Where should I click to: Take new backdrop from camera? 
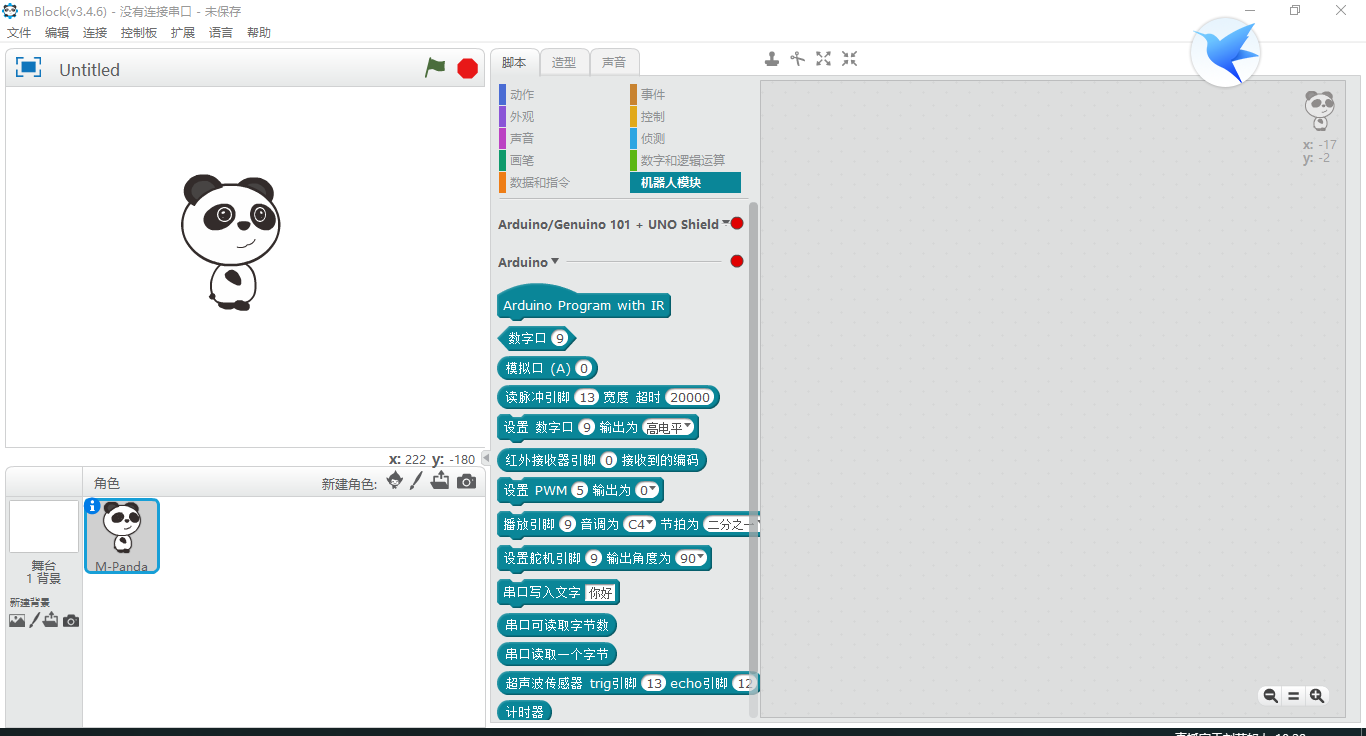(x=70, y=621)
